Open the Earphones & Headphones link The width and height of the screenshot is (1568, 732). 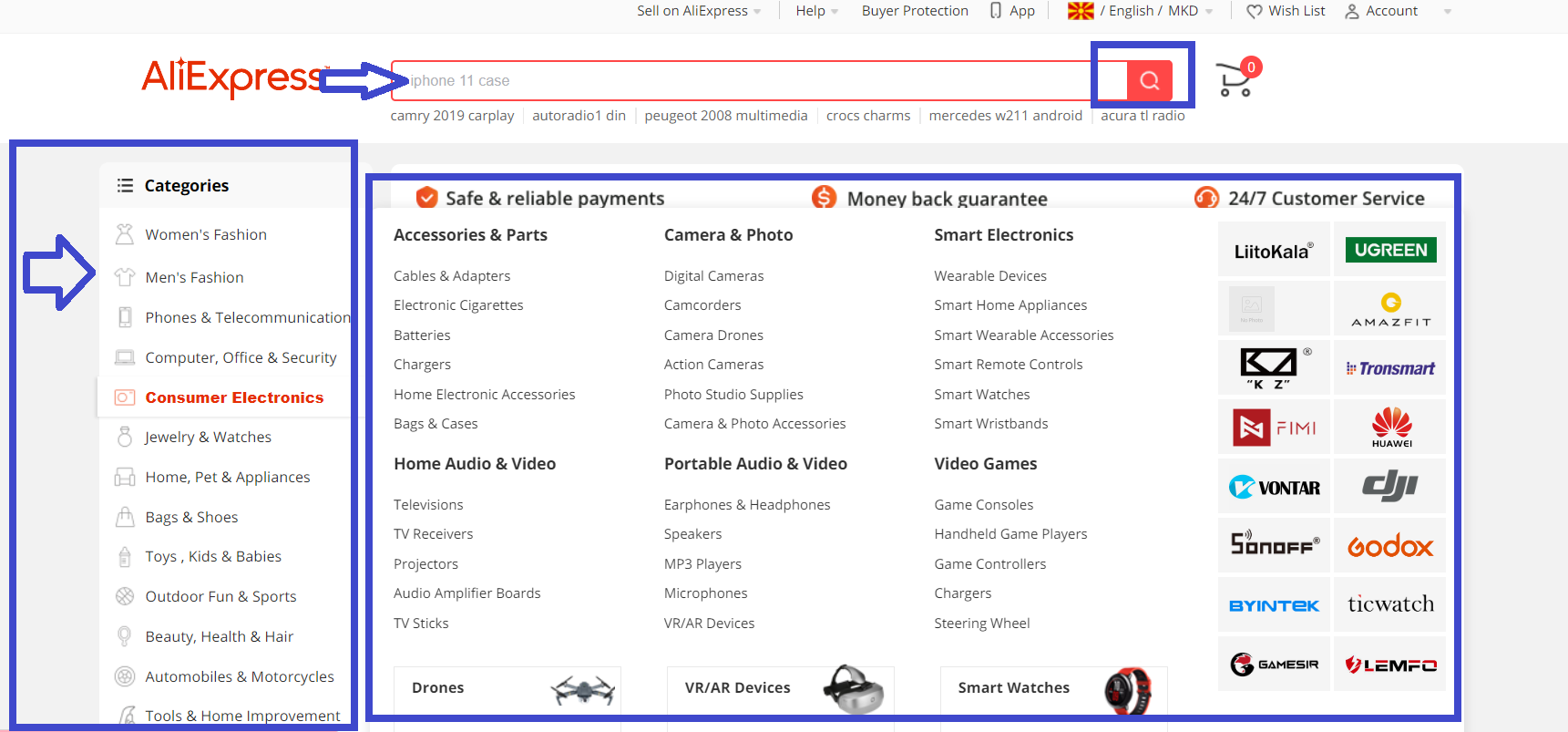[747, 504]
